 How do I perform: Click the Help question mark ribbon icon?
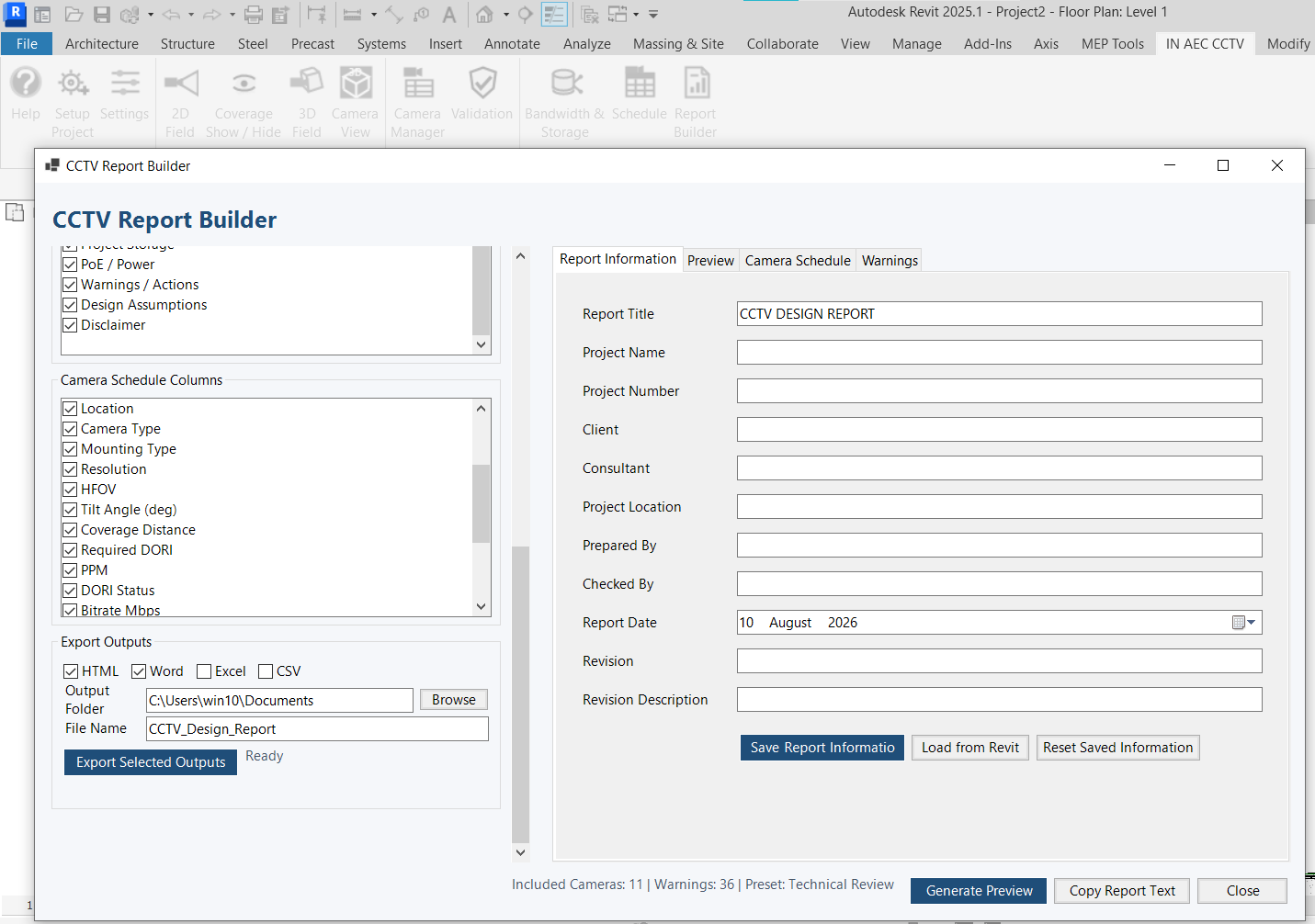tap(26, 84)
